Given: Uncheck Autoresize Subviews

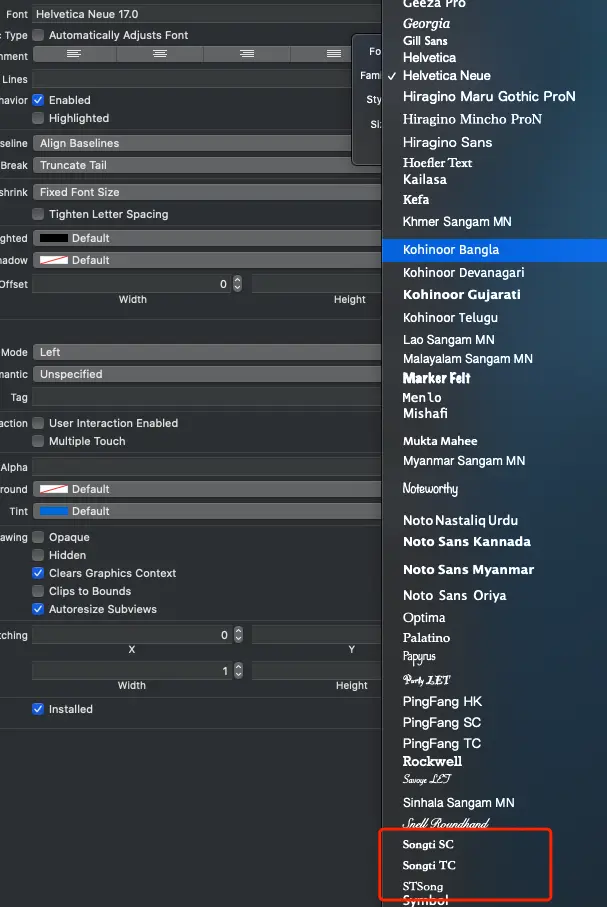Looking at the screenshot, I should 38,609.
